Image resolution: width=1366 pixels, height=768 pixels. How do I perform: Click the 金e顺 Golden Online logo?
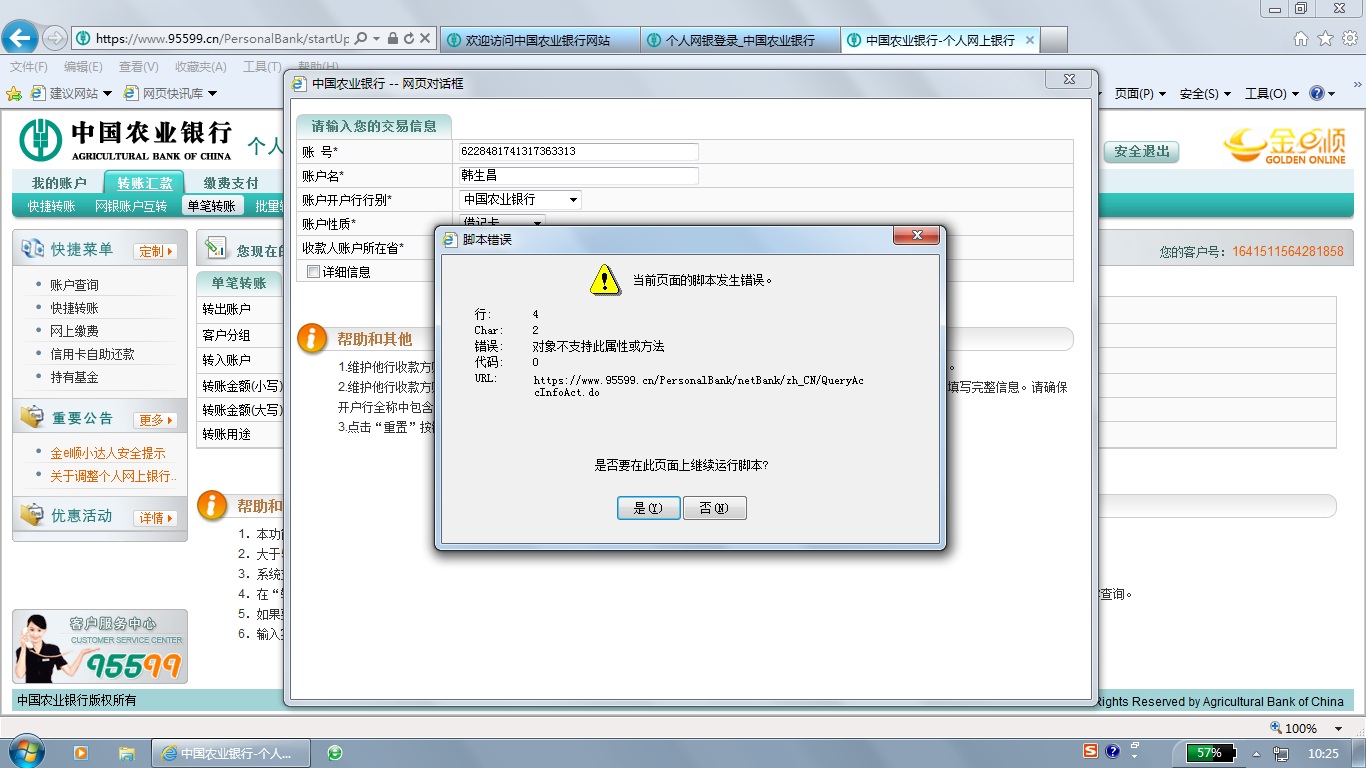[x=1284, y=146]
